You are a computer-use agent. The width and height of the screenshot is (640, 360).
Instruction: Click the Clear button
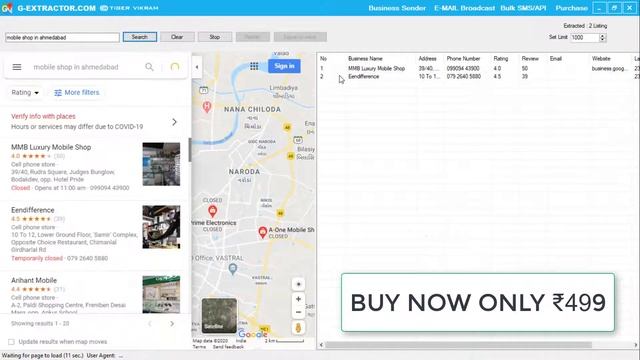(177, 37)
